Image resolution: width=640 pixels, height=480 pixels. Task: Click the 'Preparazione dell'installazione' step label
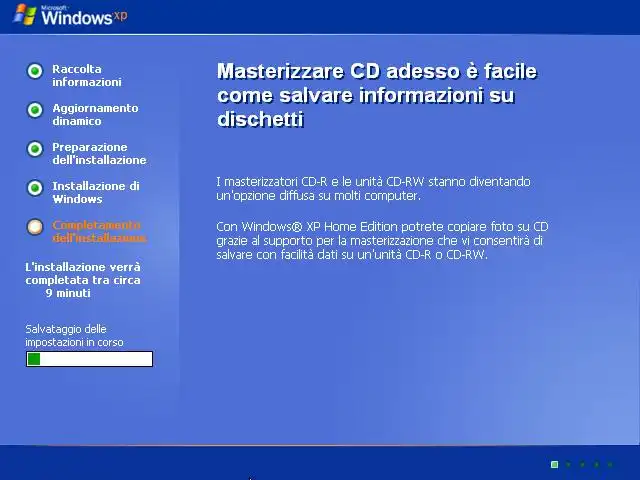(99, 153)
